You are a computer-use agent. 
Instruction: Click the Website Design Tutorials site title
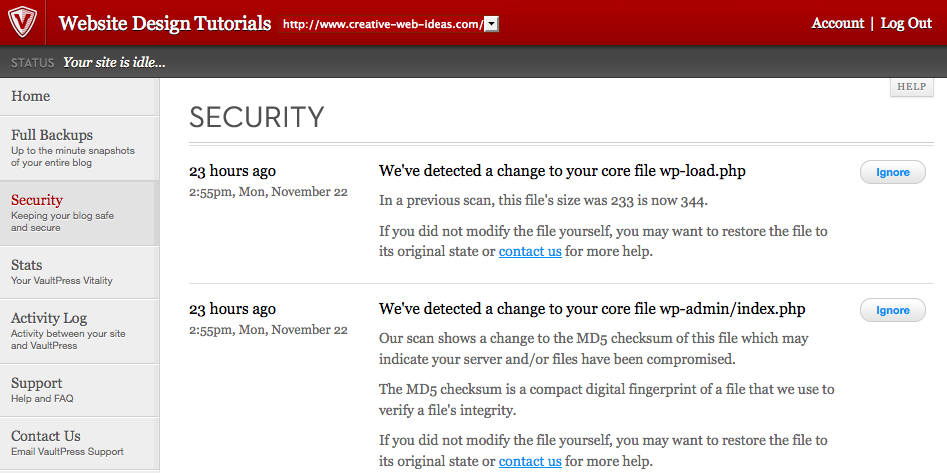165,23
